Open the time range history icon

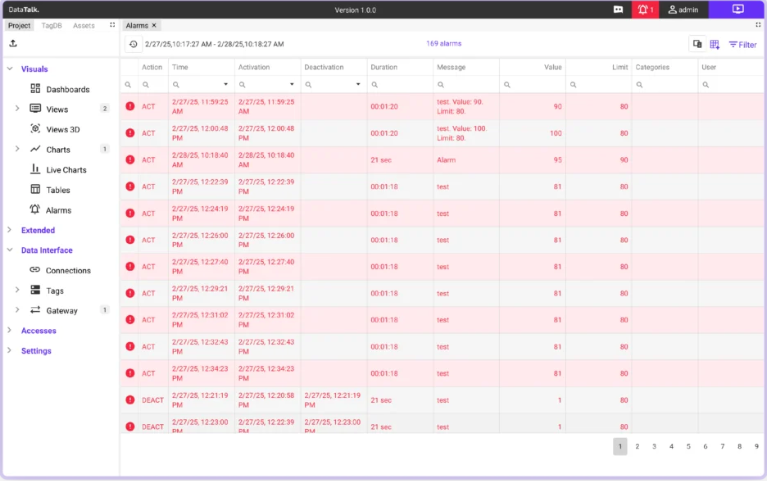click(133, 44)
